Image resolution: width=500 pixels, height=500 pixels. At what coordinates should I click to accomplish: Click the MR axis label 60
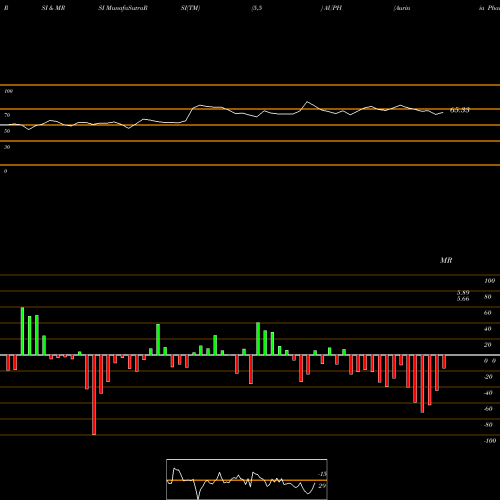488,313
